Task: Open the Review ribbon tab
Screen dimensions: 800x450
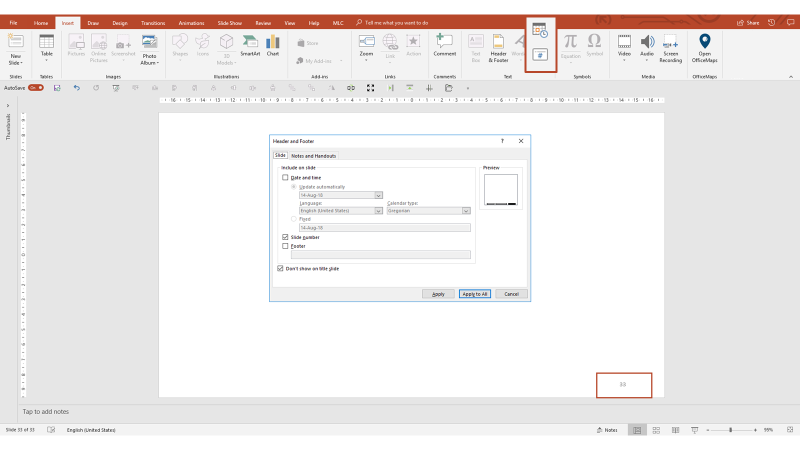Action: pyautogui.click(x=263, y=23)
